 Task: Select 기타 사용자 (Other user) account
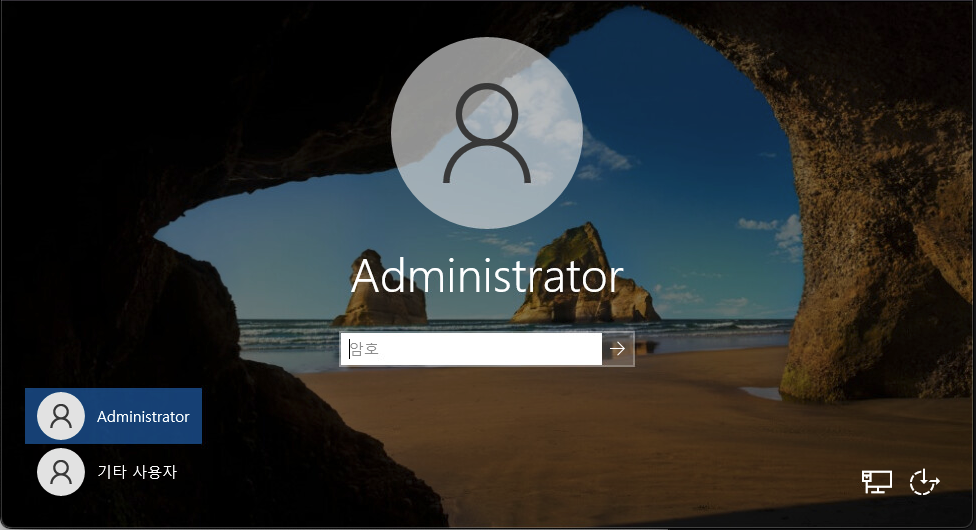[x=113, y=471]
